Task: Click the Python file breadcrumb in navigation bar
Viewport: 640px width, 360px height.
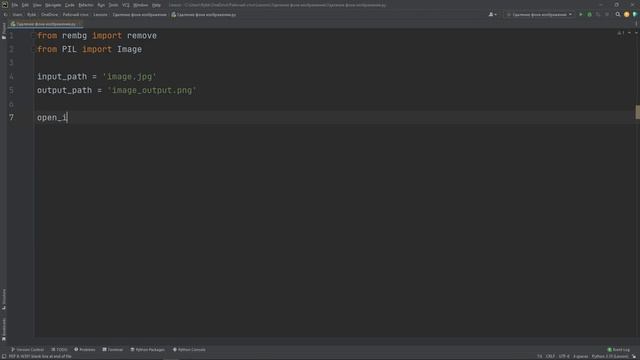Action: 203,15
